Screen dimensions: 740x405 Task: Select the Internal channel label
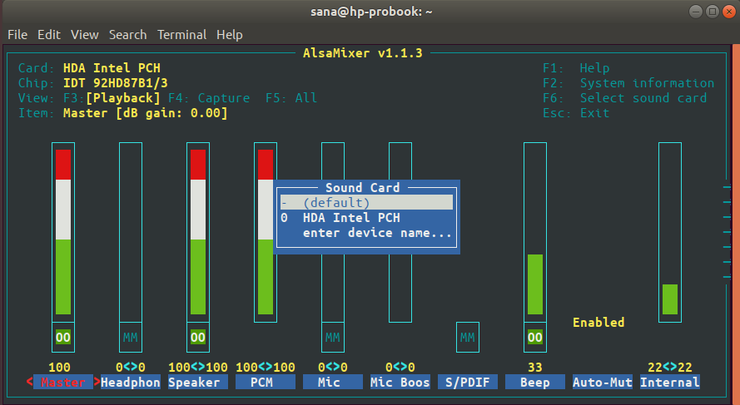670,382
